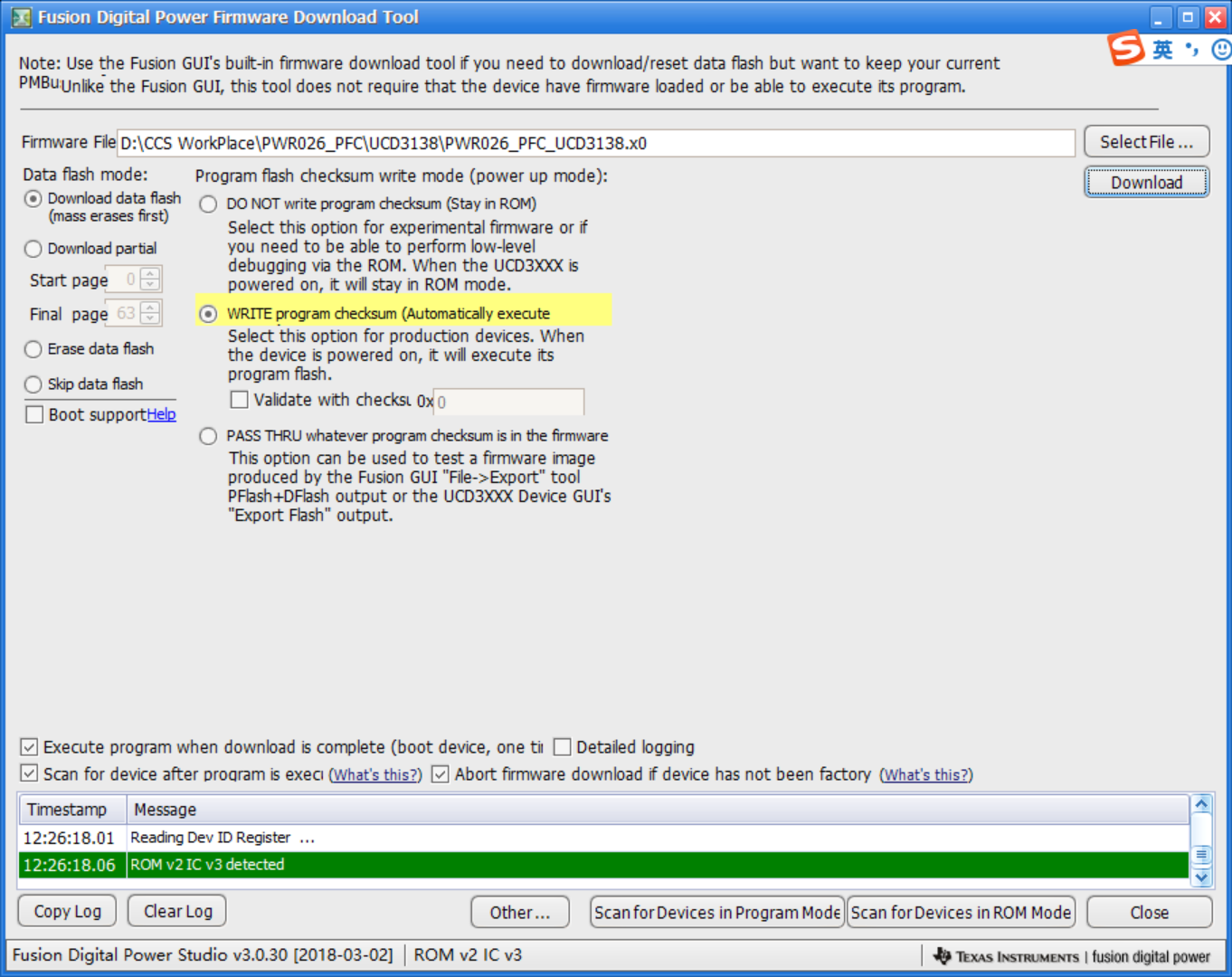This screenshot has width=1232, height=977.
Task: Click the log scrollbar down arrow
Action: coord(1201,877)
